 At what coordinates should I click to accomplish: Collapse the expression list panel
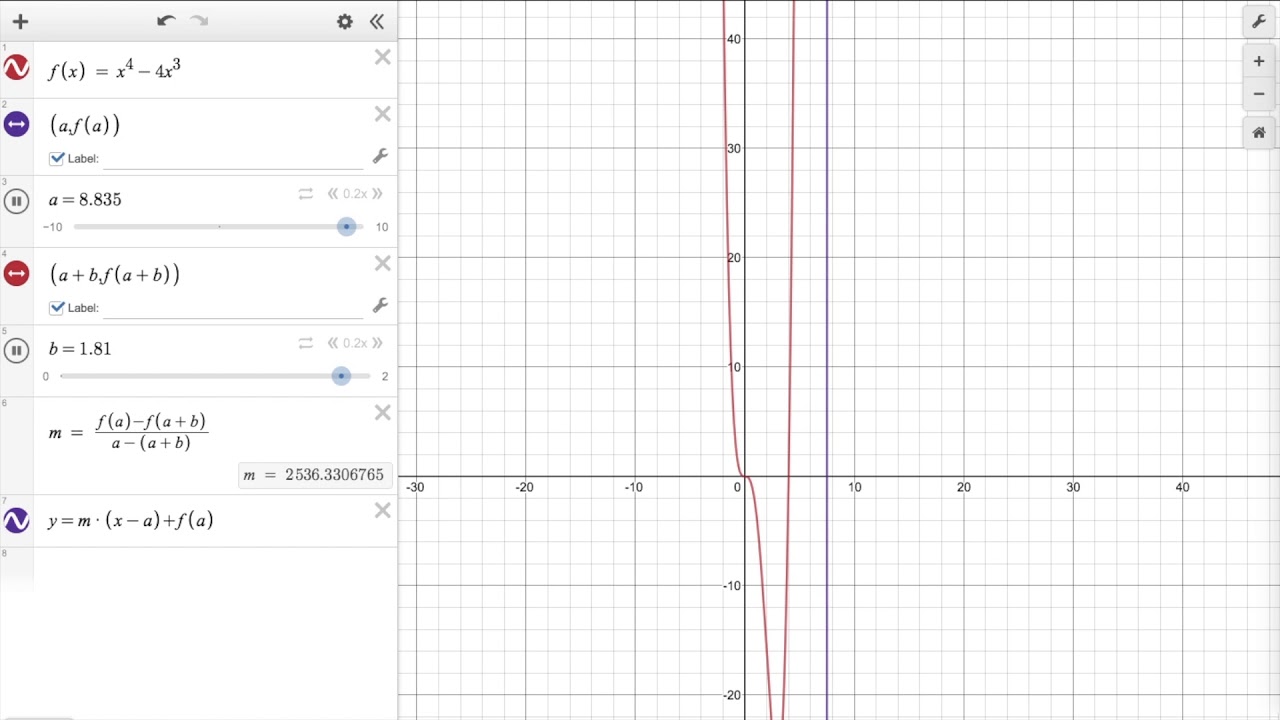pos(377,21)
